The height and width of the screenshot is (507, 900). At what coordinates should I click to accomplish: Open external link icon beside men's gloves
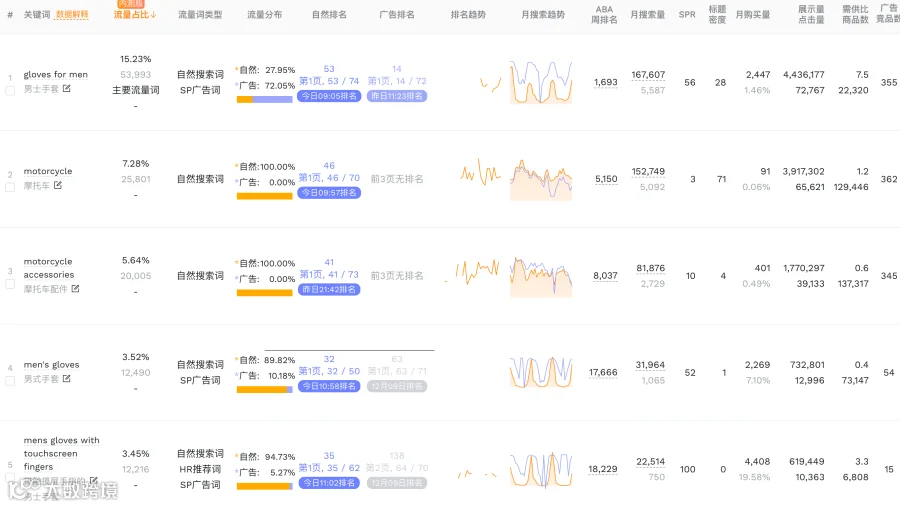67,378
